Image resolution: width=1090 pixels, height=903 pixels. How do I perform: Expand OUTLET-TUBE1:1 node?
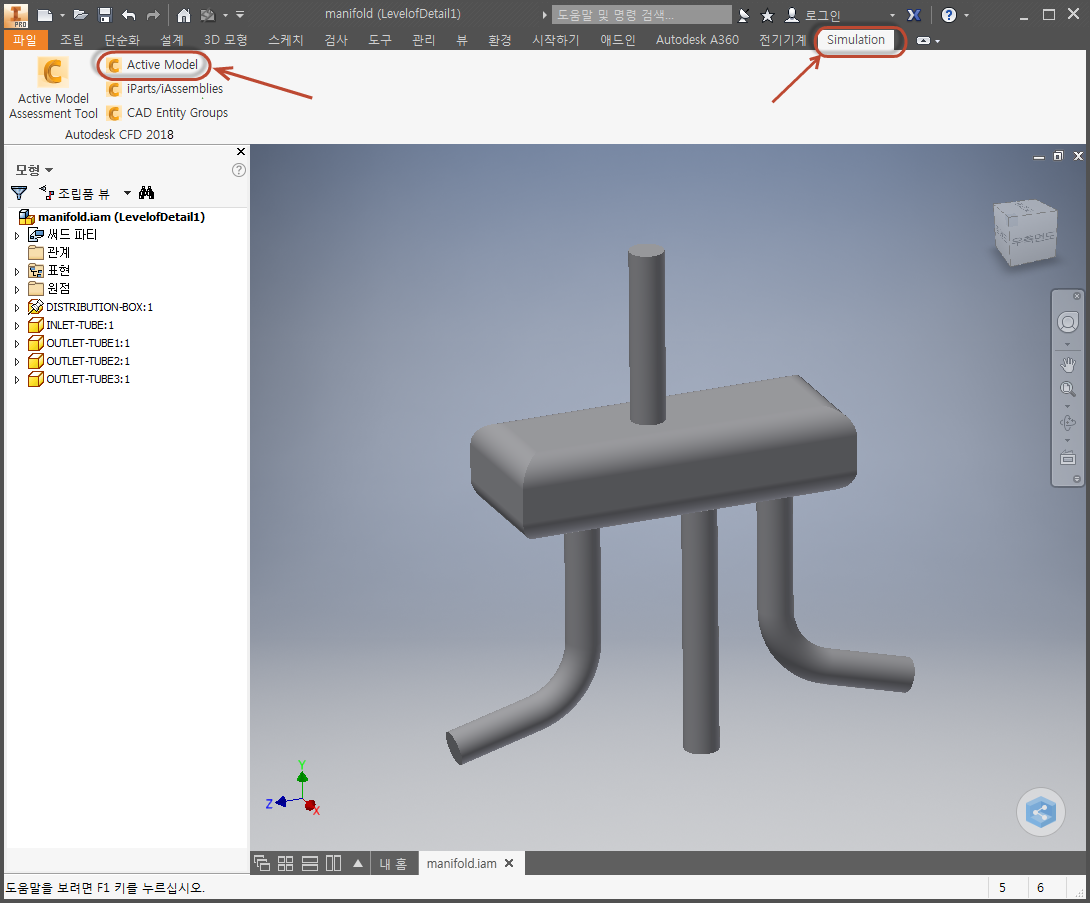coord(17,343)
